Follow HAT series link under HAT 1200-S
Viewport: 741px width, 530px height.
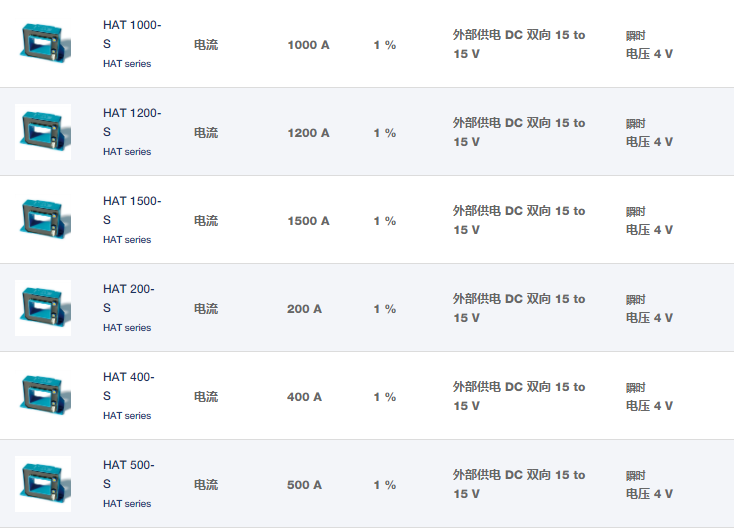tap(127, 152)
